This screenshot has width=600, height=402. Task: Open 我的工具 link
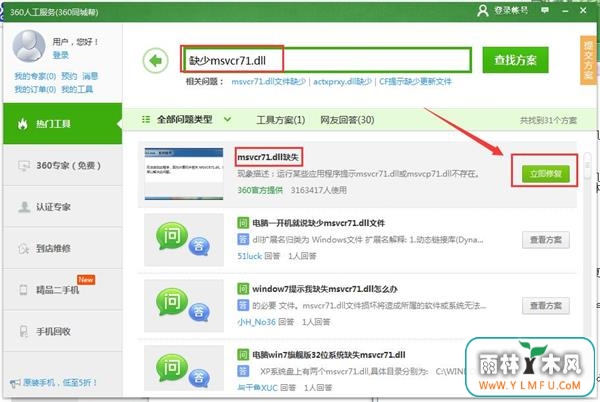tap(77, 89)
